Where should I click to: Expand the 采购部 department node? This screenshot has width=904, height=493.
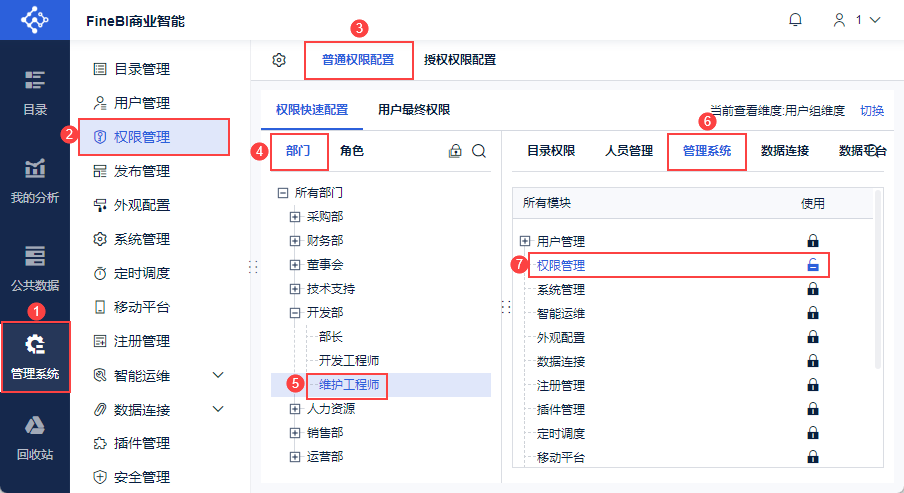(295, 216)
